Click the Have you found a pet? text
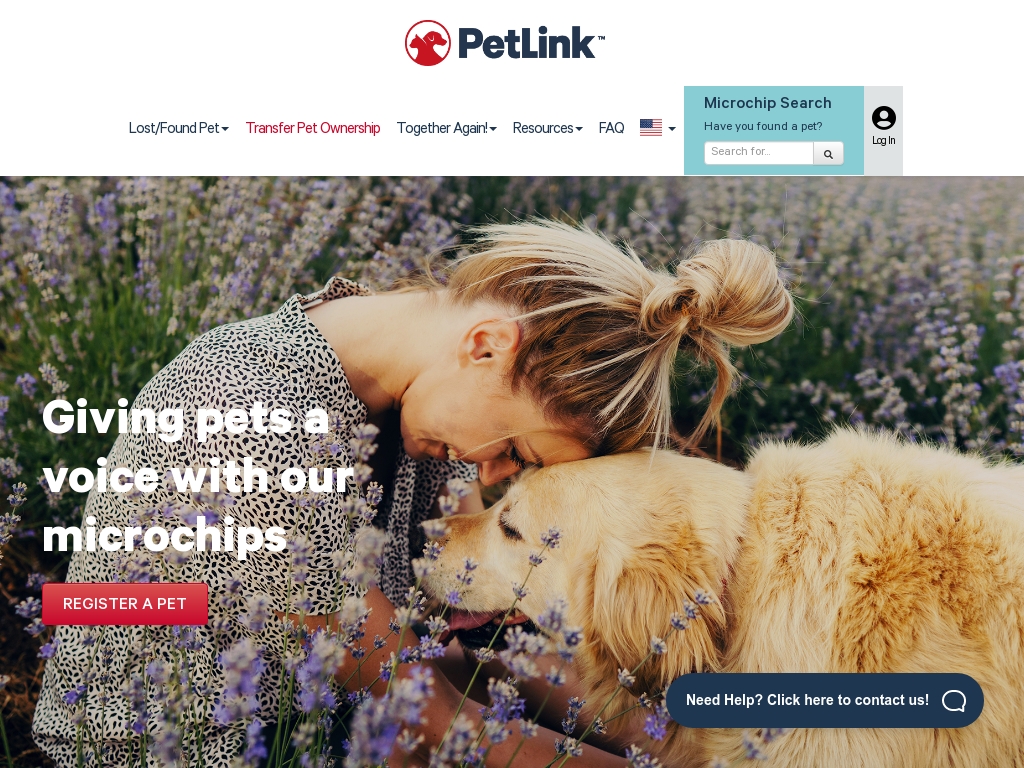Screen dimensions: 1024x768 pos(763,127)
